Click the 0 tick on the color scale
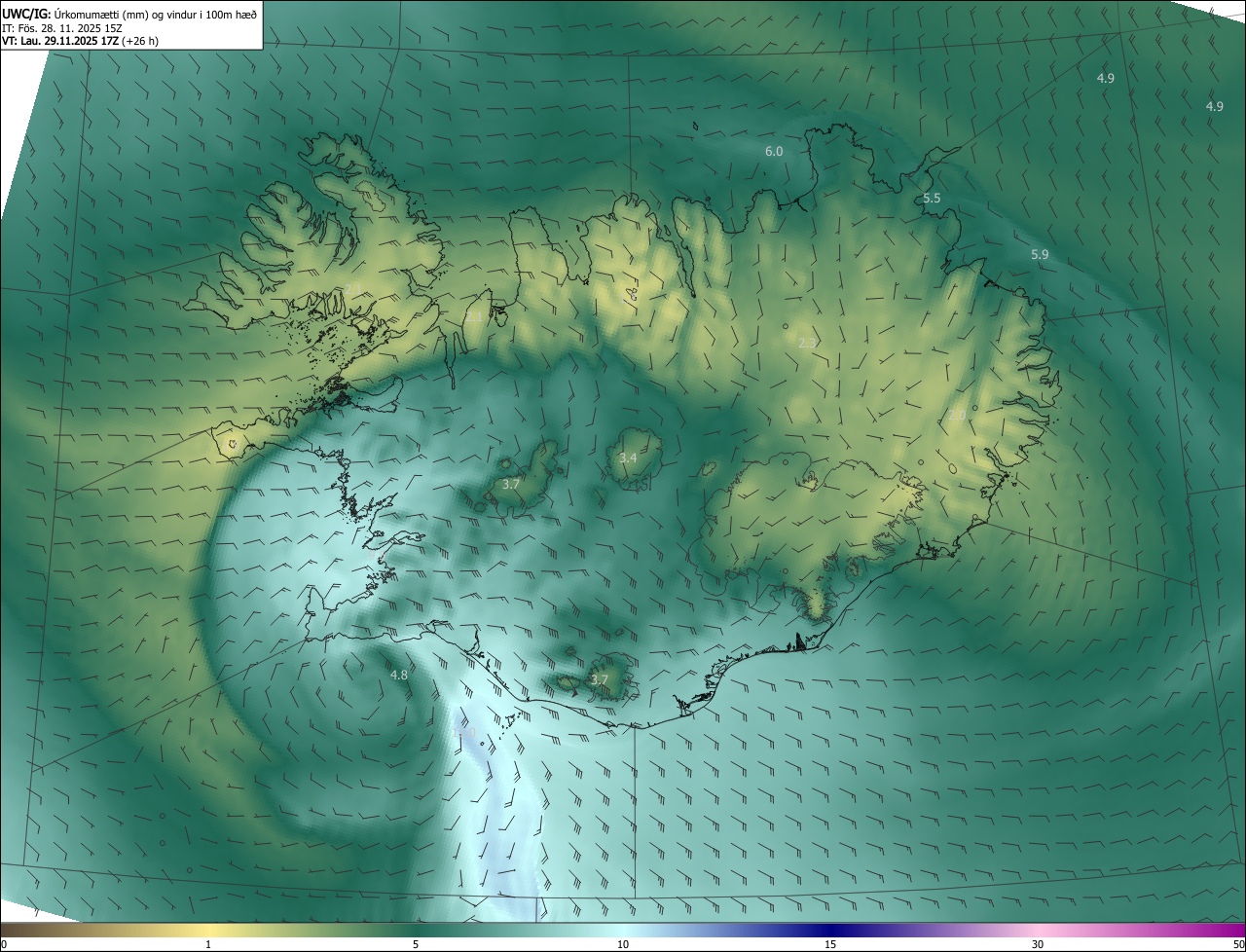This screenshot has height=952, width=1246. [4, 944]
